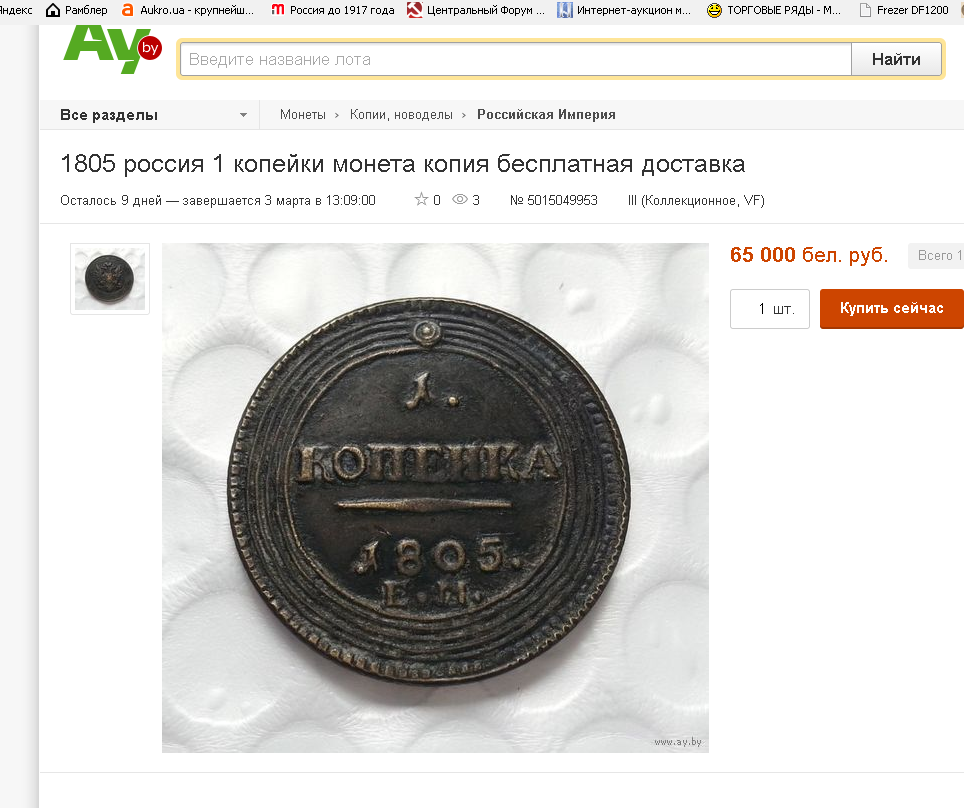This screenshot has height=808, width=964.
Task: Click the Найти search button
Action: point(896,59)
